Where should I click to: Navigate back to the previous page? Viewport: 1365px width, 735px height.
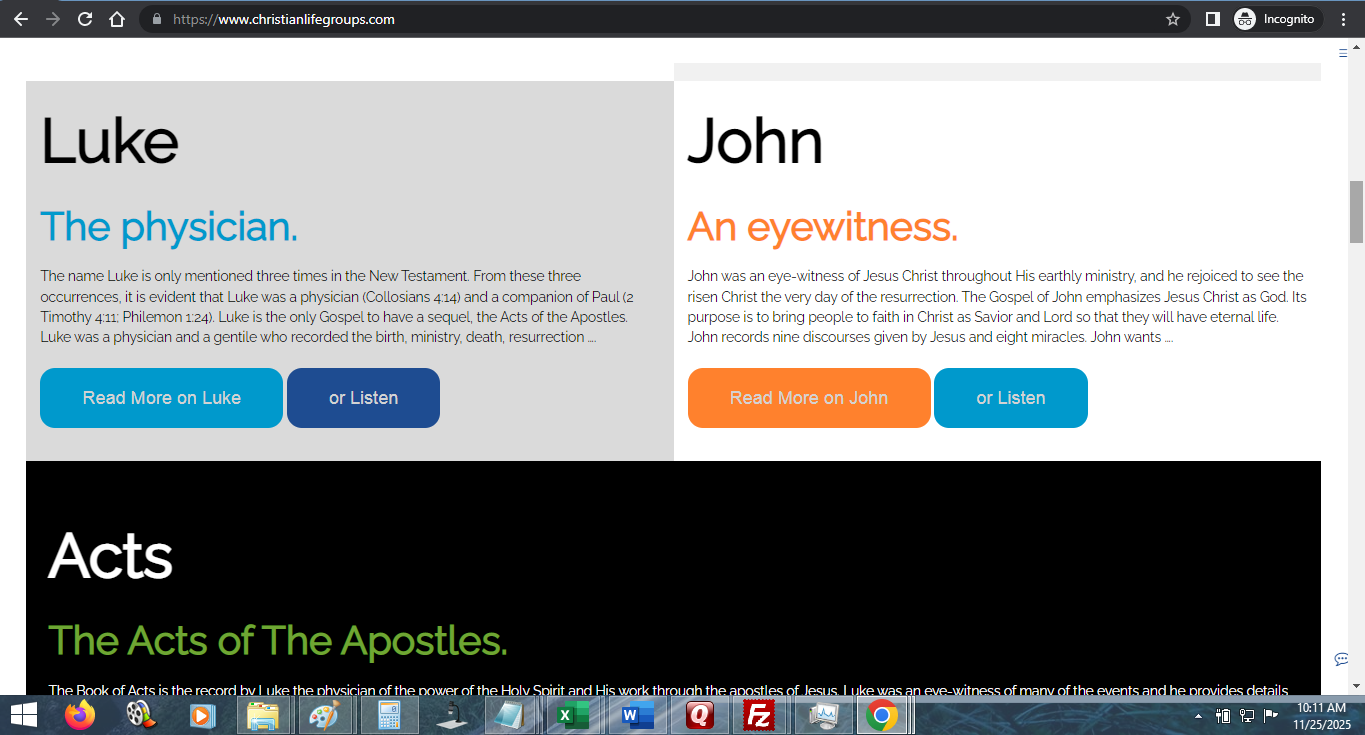pyautogui.click(x=20, y=19)
